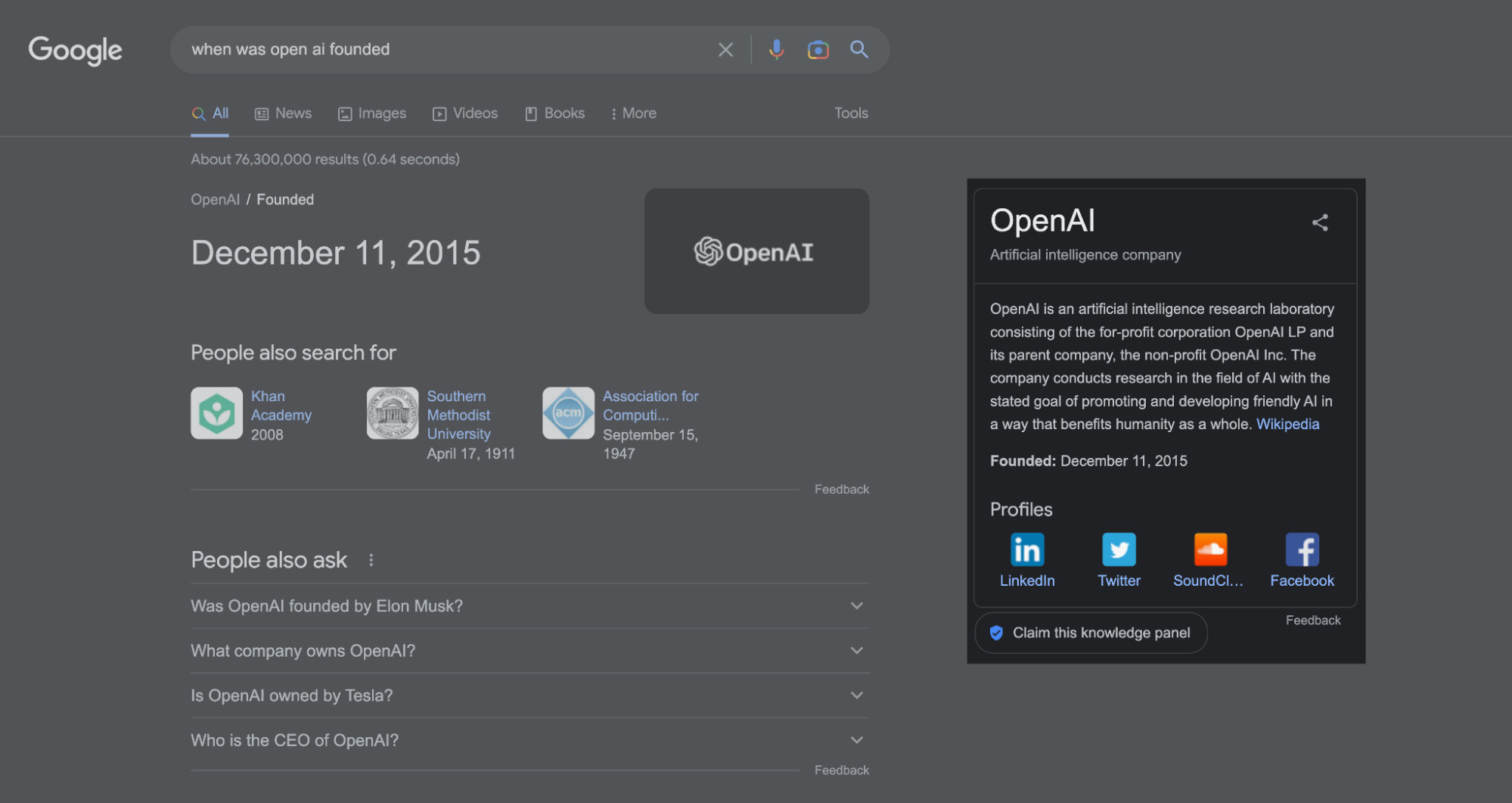This screenshot has height=803, width=1512.
Task: Expand 'Was OpenAI founded by Elon Musk?'
Action: click(x=856, y=605)
